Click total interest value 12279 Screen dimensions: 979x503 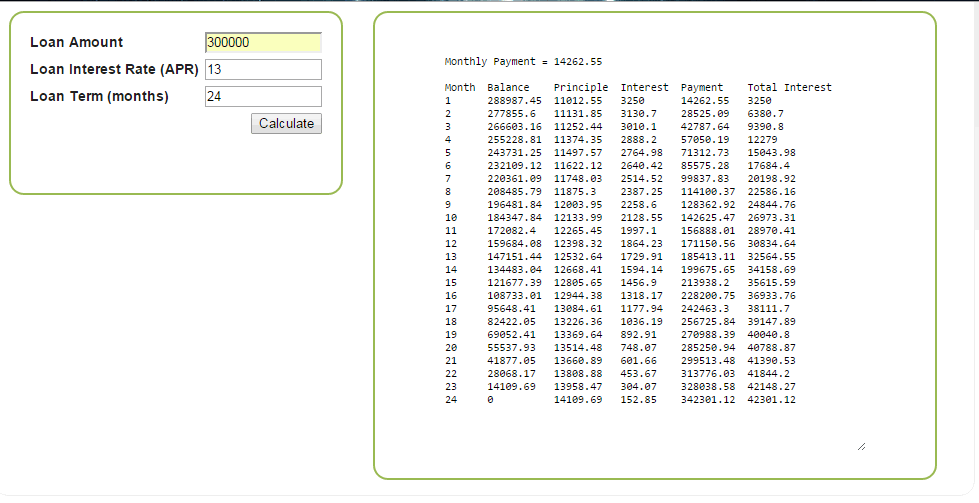pyautogui.click(x=762, y=140)
